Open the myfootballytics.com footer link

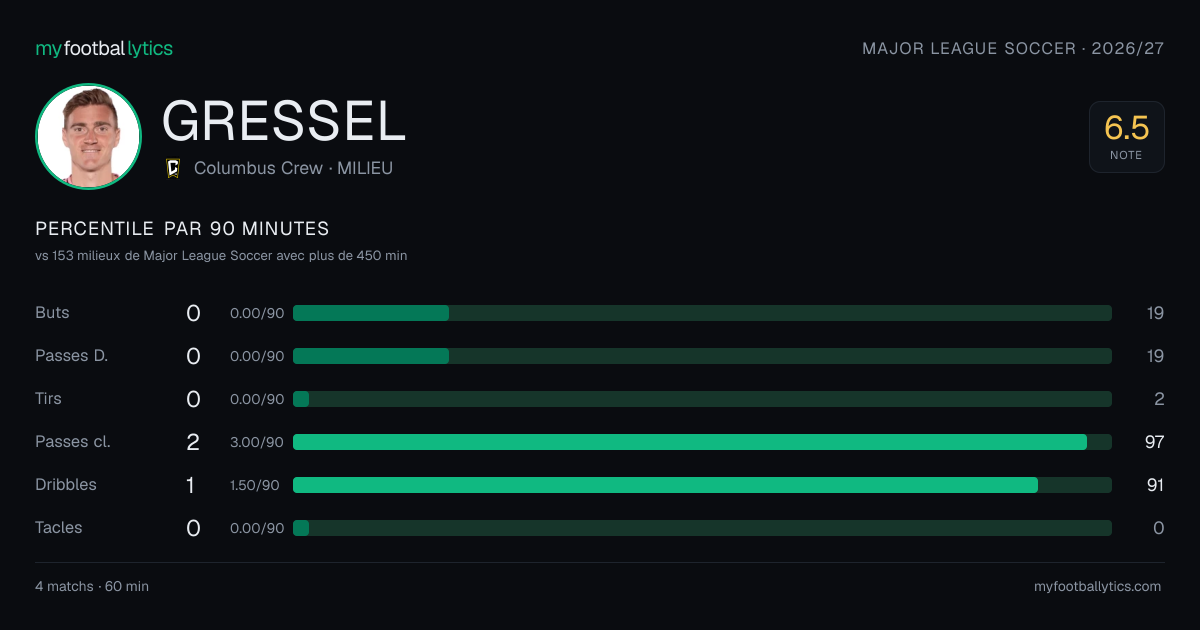click(x=1097, y=586)
